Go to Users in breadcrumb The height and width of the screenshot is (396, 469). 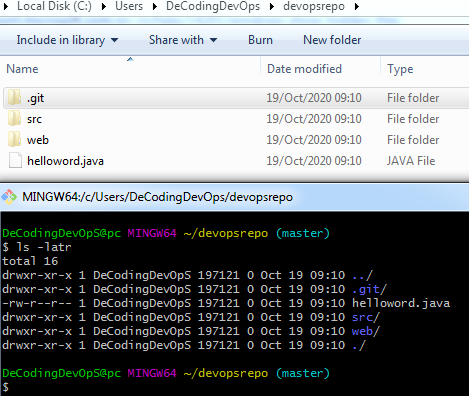point(129,6)
